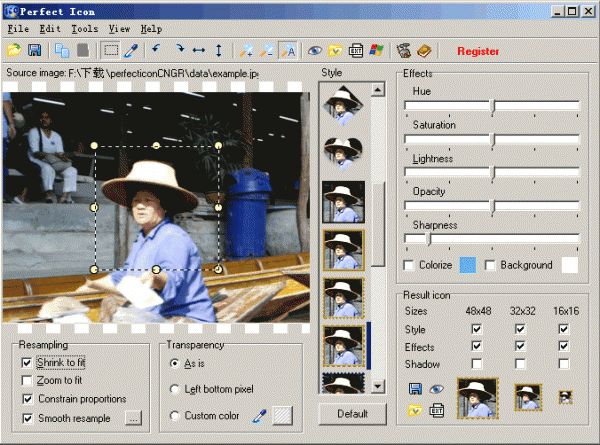The width and height of the screenshot is (600, 445).
Task: Click the grayed Paste icon in toolbar
Action: [83, 51]
